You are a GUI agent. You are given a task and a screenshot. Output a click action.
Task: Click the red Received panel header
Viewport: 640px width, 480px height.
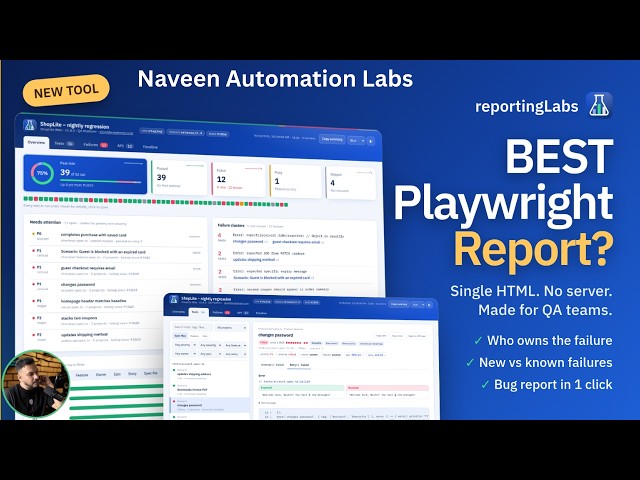(387, 388)
